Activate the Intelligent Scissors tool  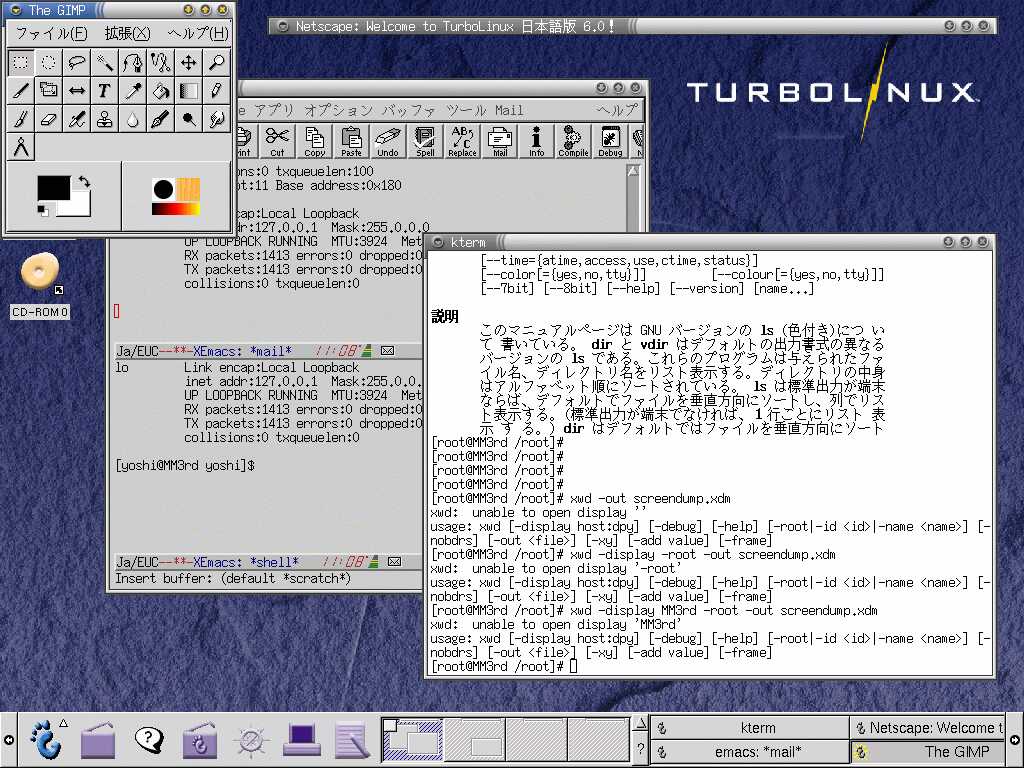161,63
